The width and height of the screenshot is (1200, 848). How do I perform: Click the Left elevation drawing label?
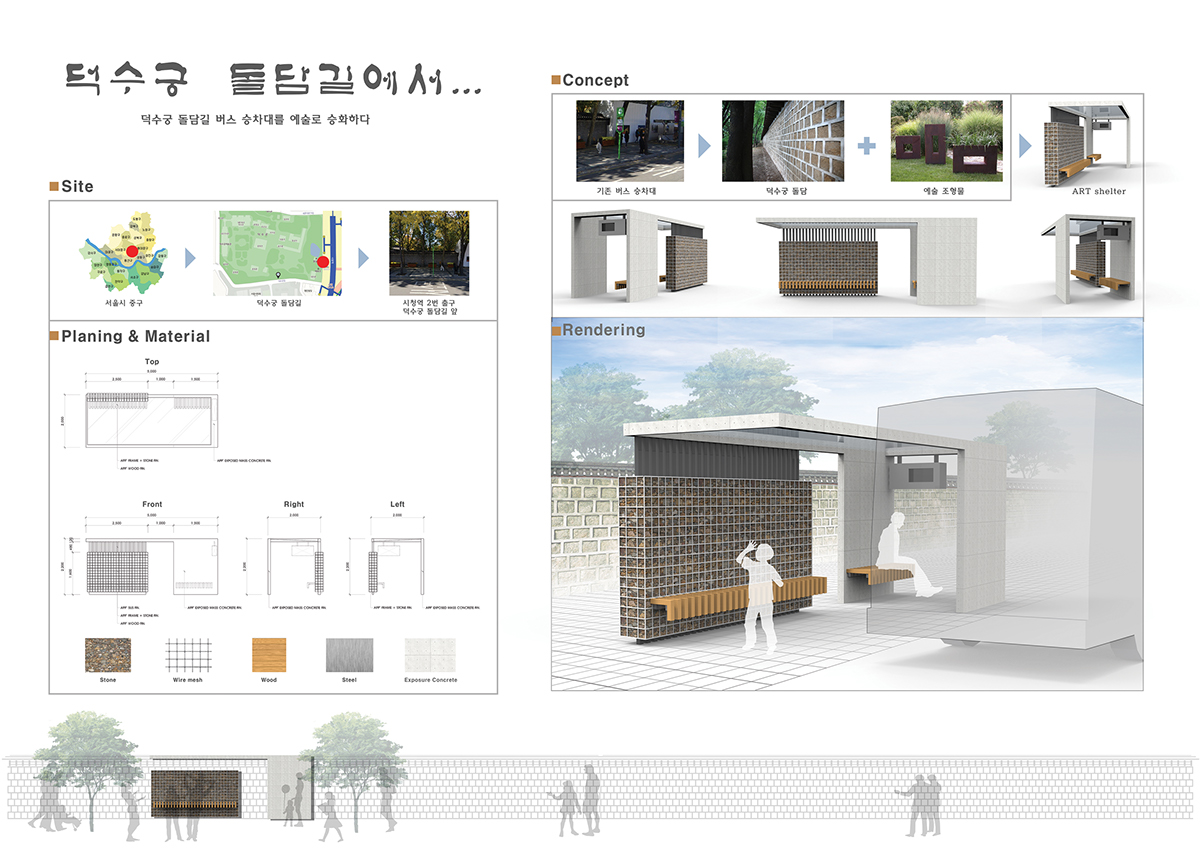(x=398, y=504)
